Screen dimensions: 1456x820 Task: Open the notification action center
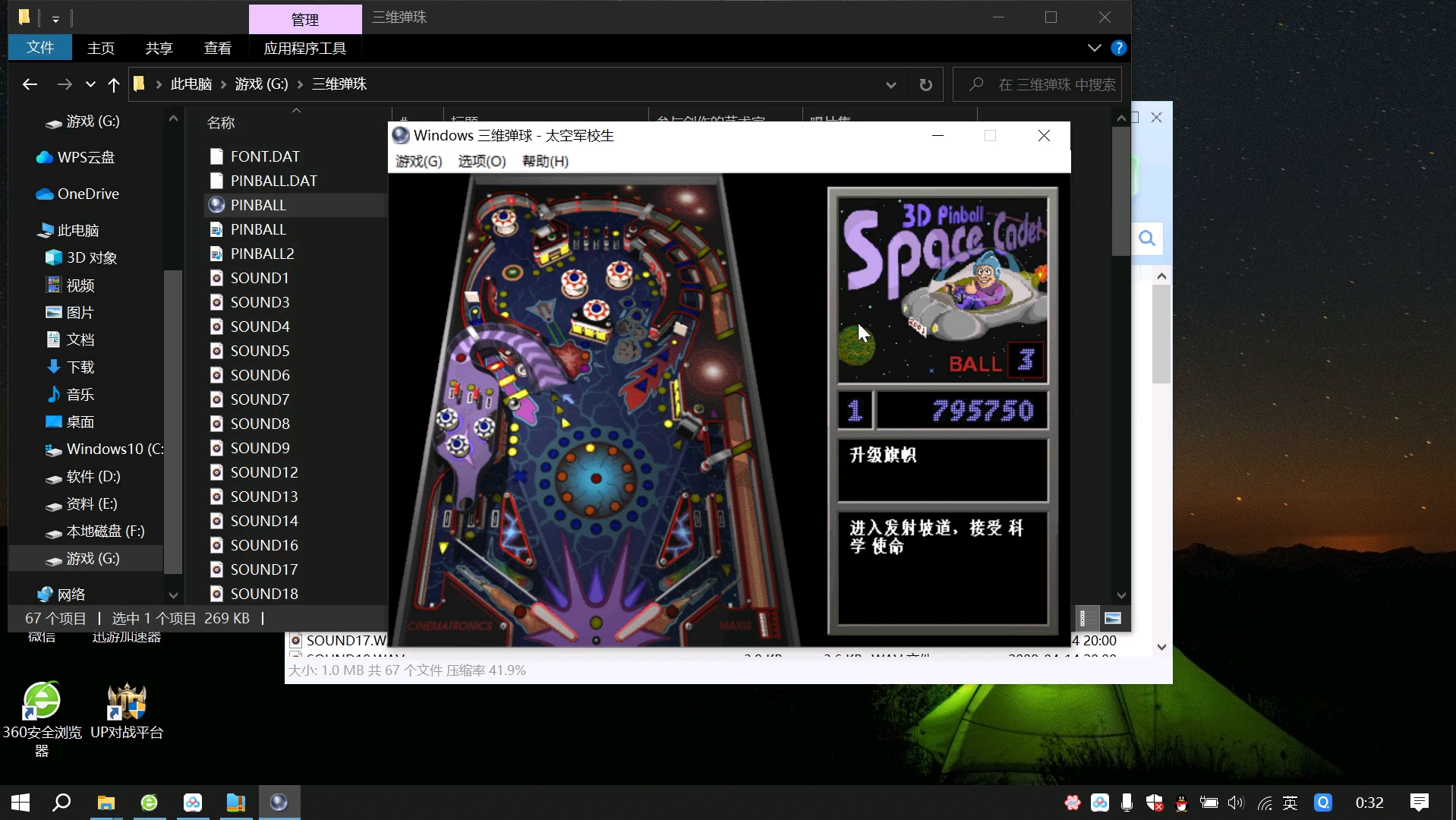(x=1419, y=803)
